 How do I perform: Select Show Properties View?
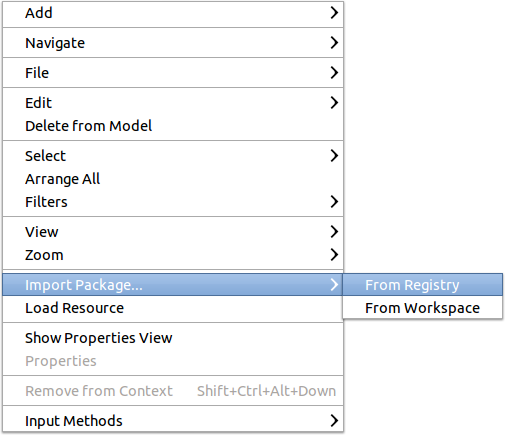(173, 338)
